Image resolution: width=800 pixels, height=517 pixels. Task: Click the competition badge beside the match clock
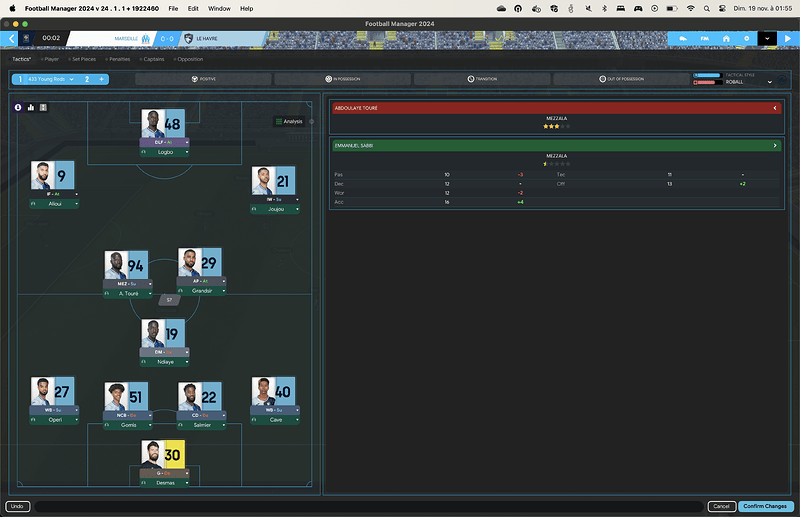click(27, 38)
